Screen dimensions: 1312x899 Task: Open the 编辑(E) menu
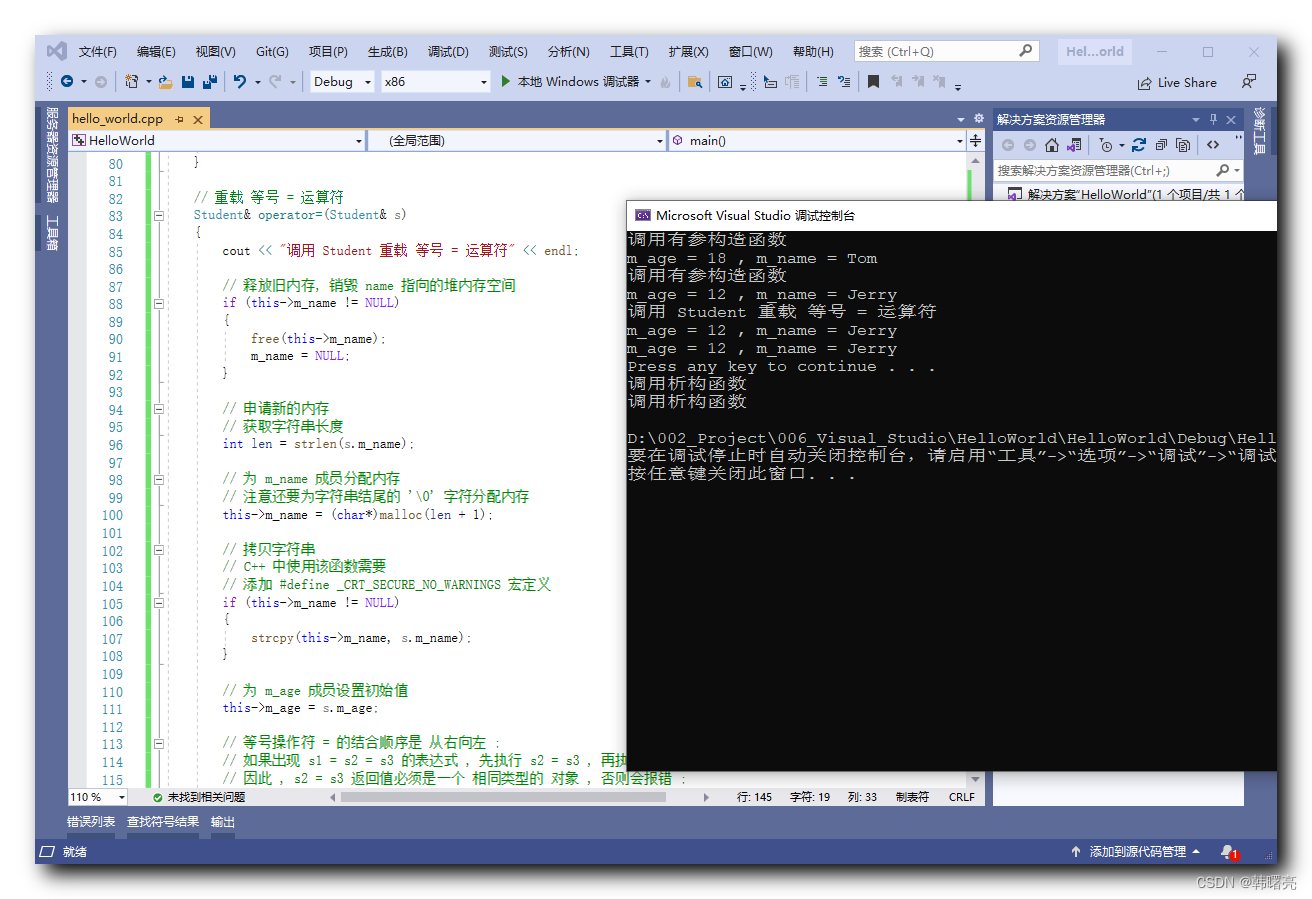pyautogui.click(x=156, y=52)
